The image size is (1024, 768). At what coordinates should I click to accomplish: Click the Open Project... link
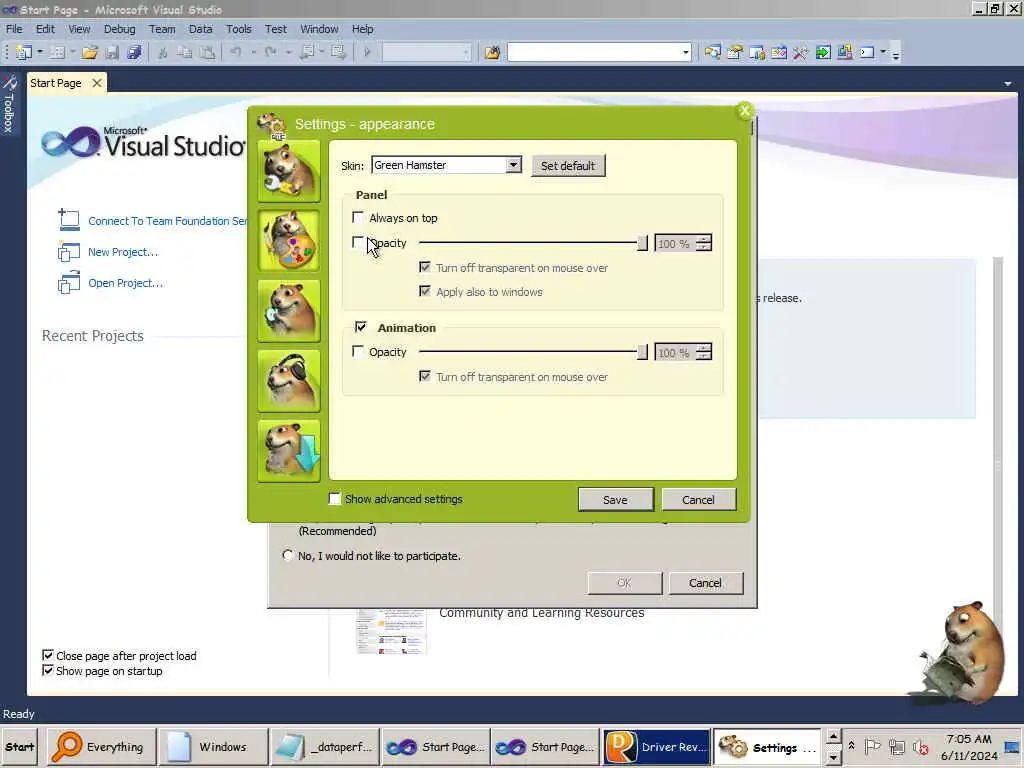(x=125, y=283)
